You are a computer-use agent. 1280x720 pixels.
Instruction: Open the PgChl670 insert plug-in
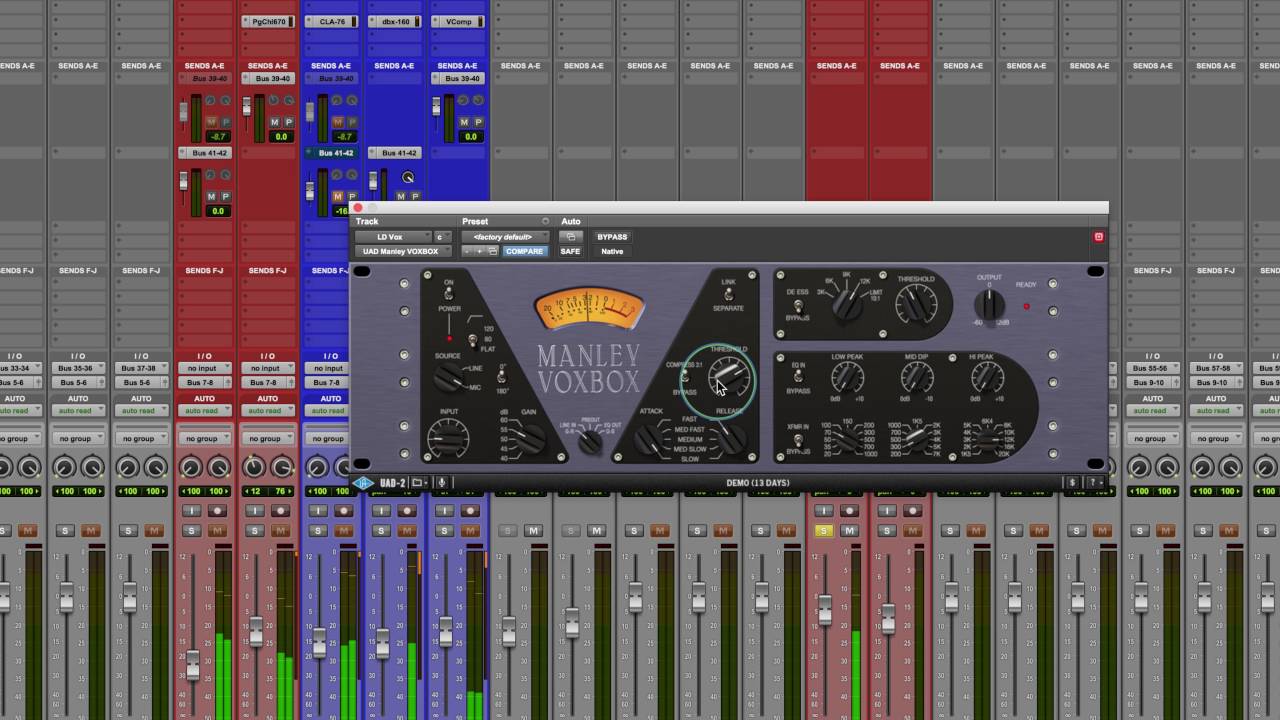[x=267, y=21]
